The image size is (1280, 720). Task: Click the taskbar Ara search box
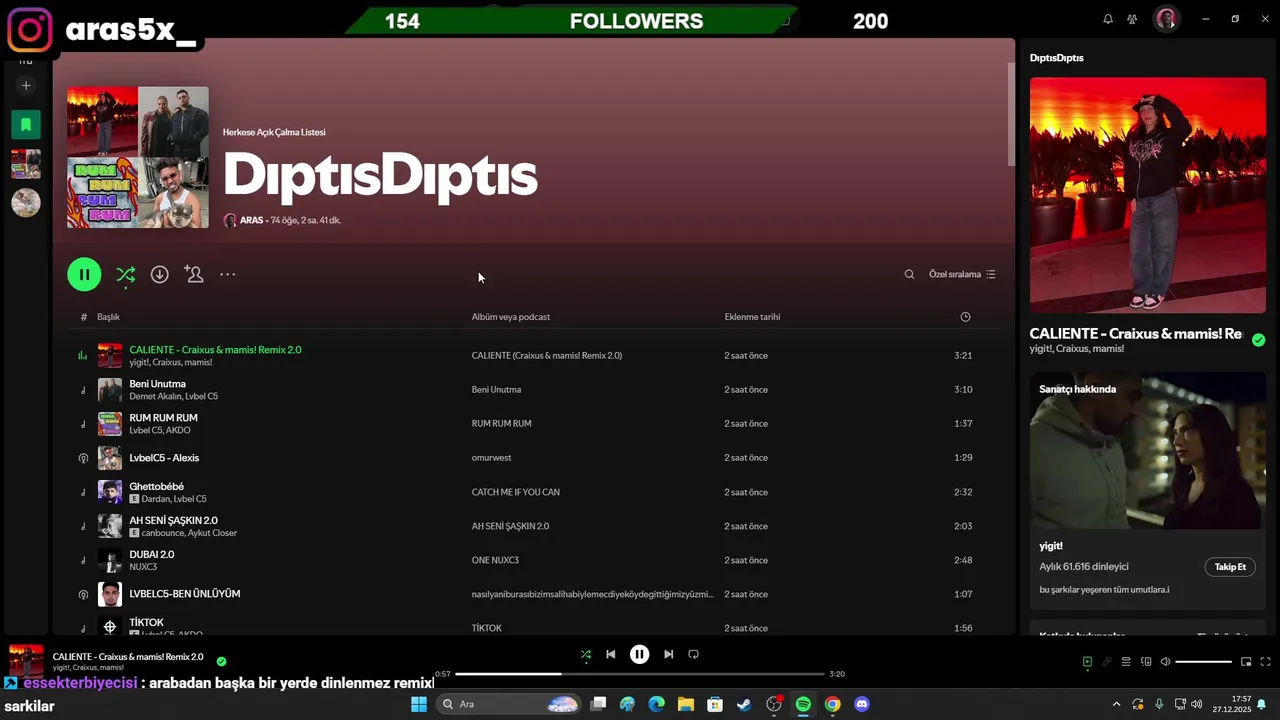tap(510, 704)
